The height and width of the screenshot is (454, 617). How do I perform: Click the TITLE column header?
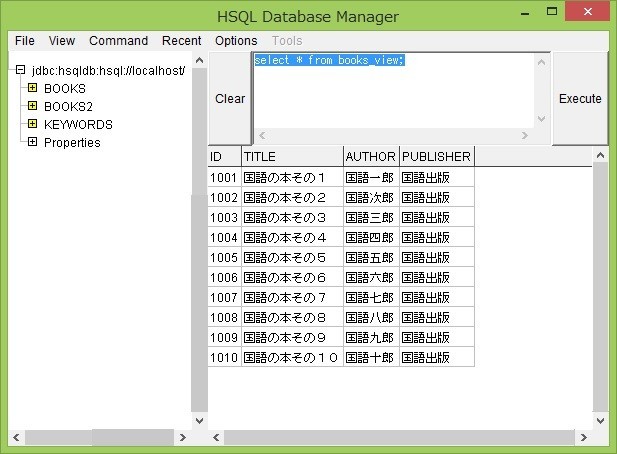(x=292, y=156)
